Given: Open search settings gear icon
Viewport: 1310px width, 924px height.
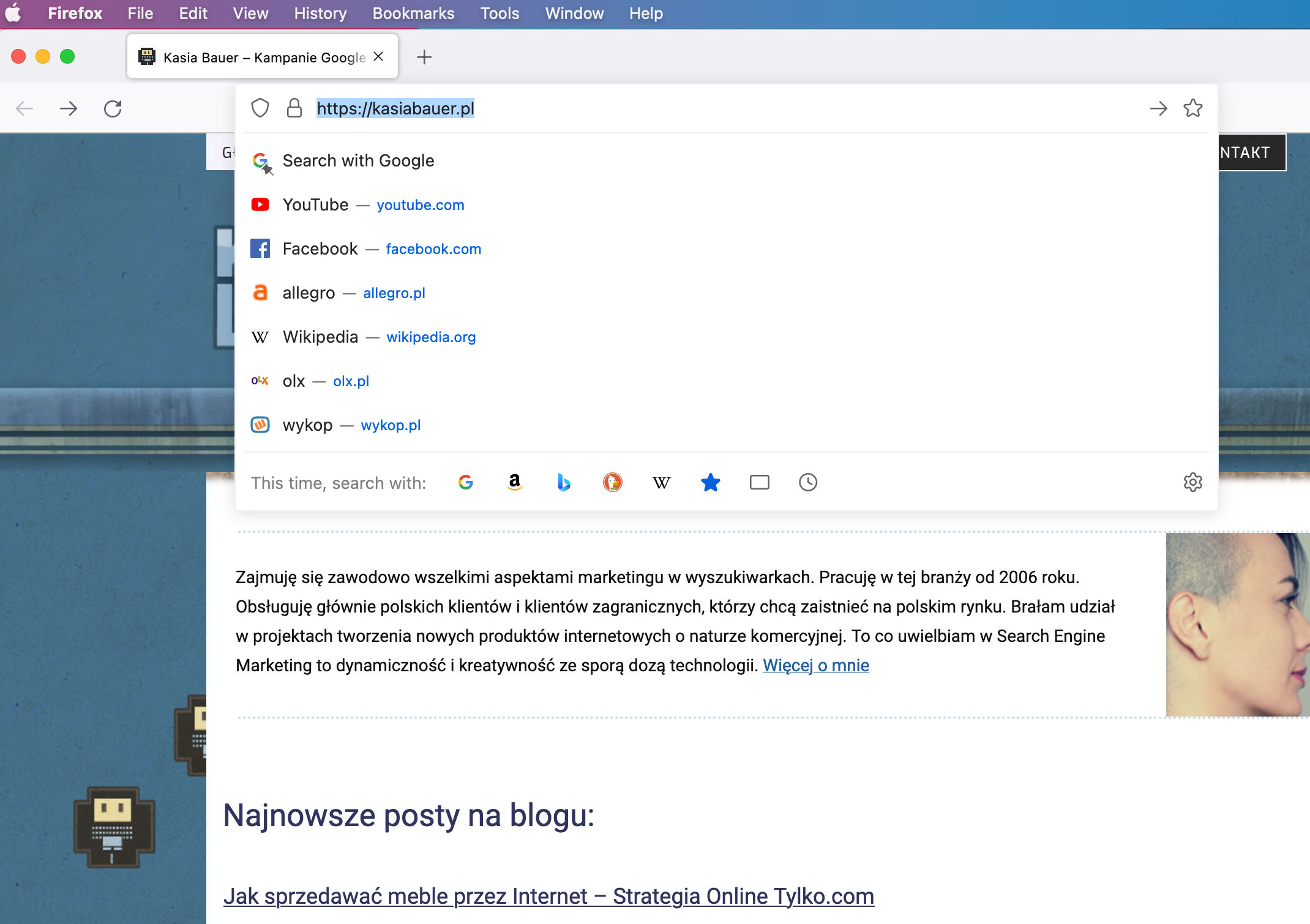Looking at the screenshot, I should tap(1192, 482).
